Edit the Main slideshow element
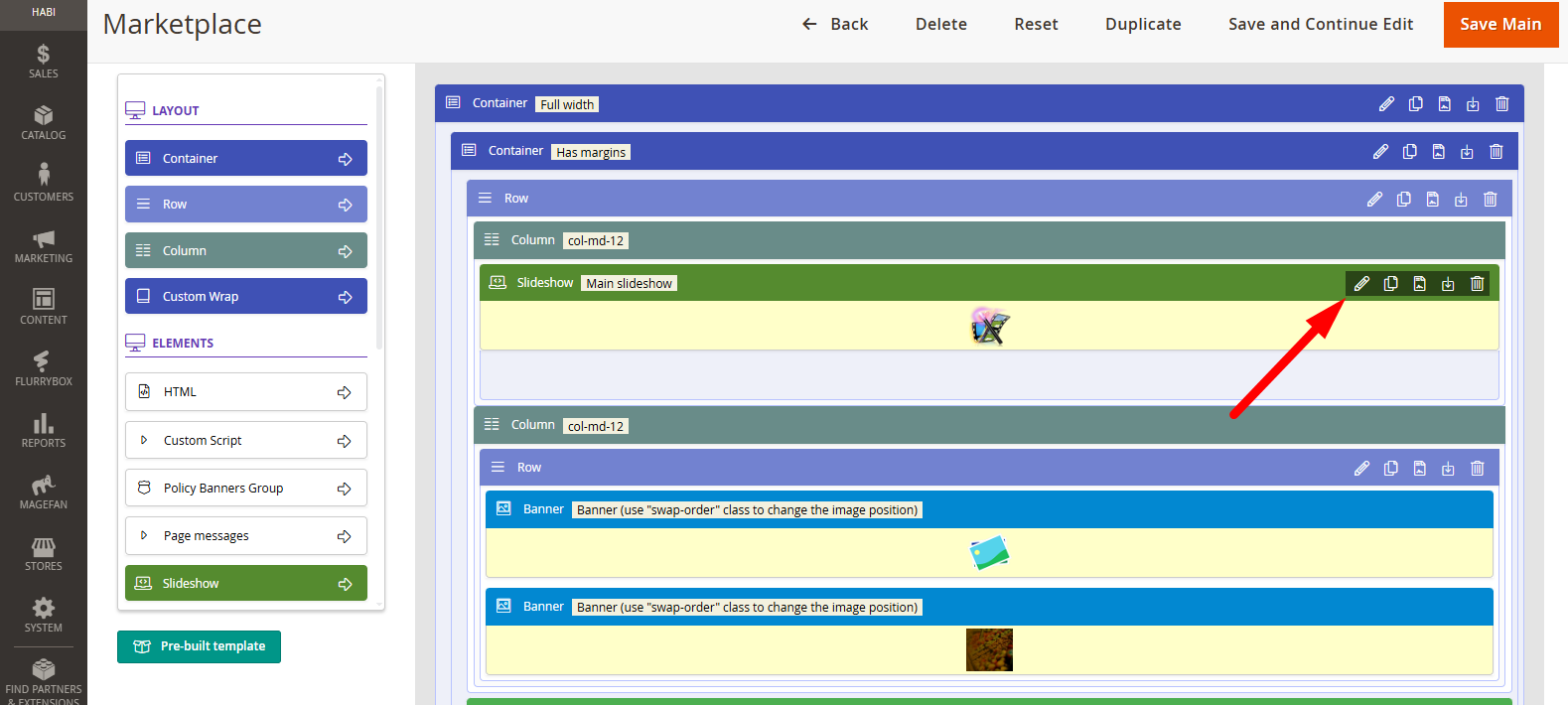Screen dimensions: 1568x705 1361,284
